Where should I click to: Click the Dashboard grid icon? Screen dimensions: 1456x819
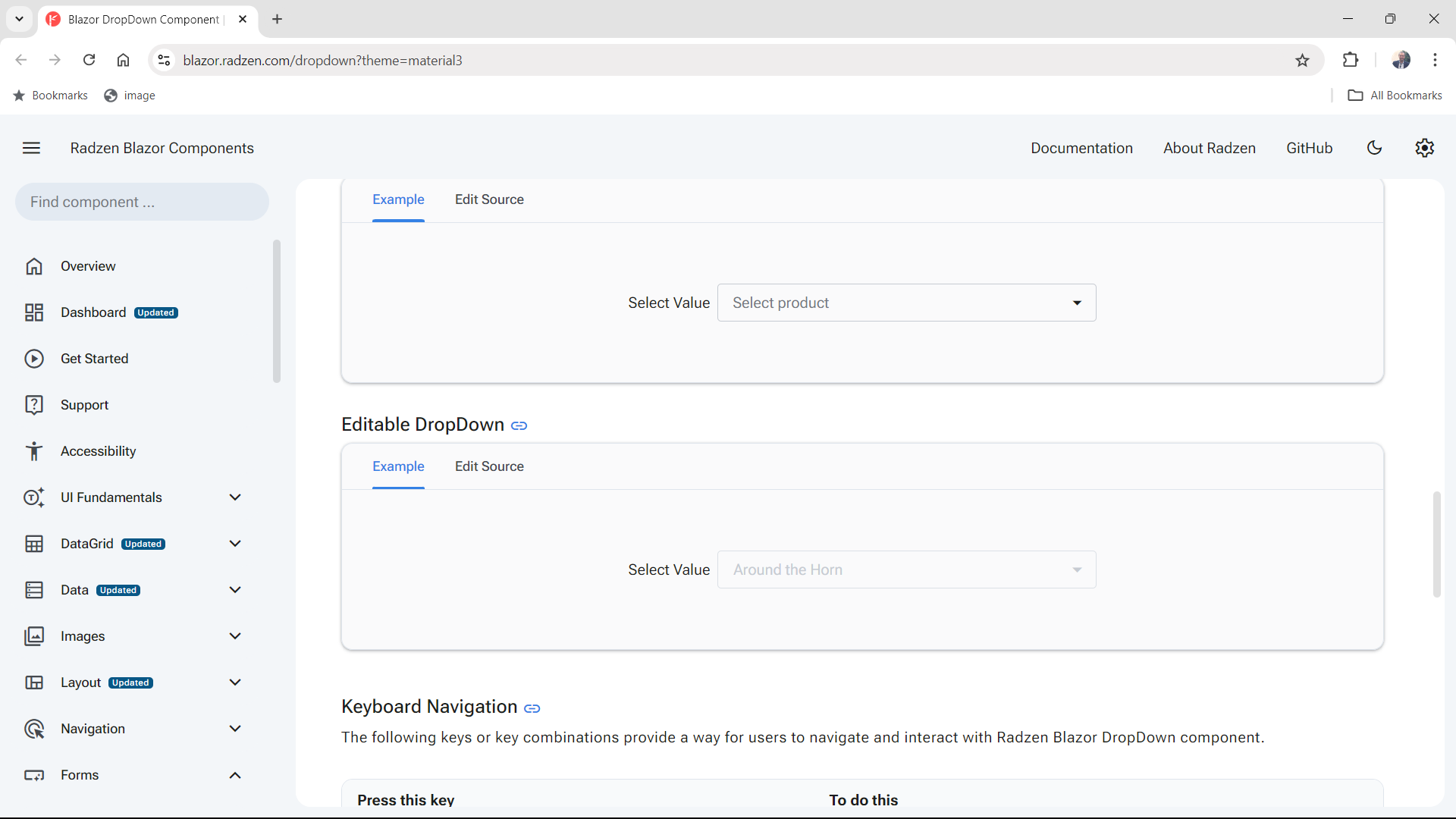click(35, 312)
